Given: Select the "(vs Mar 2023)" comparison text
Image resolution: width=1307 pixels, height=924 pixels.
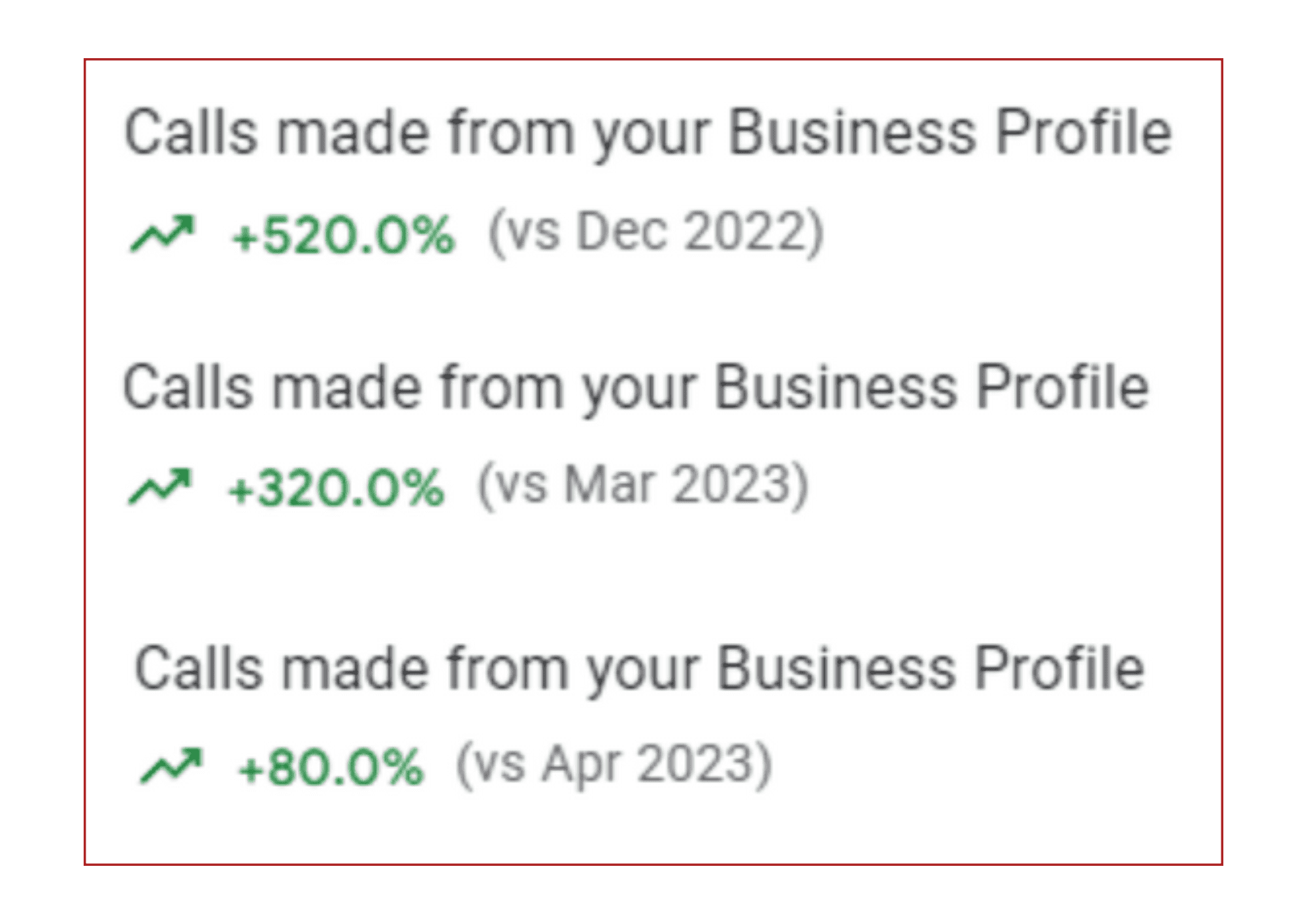Looking at the screenshot, I should [643, 486].
